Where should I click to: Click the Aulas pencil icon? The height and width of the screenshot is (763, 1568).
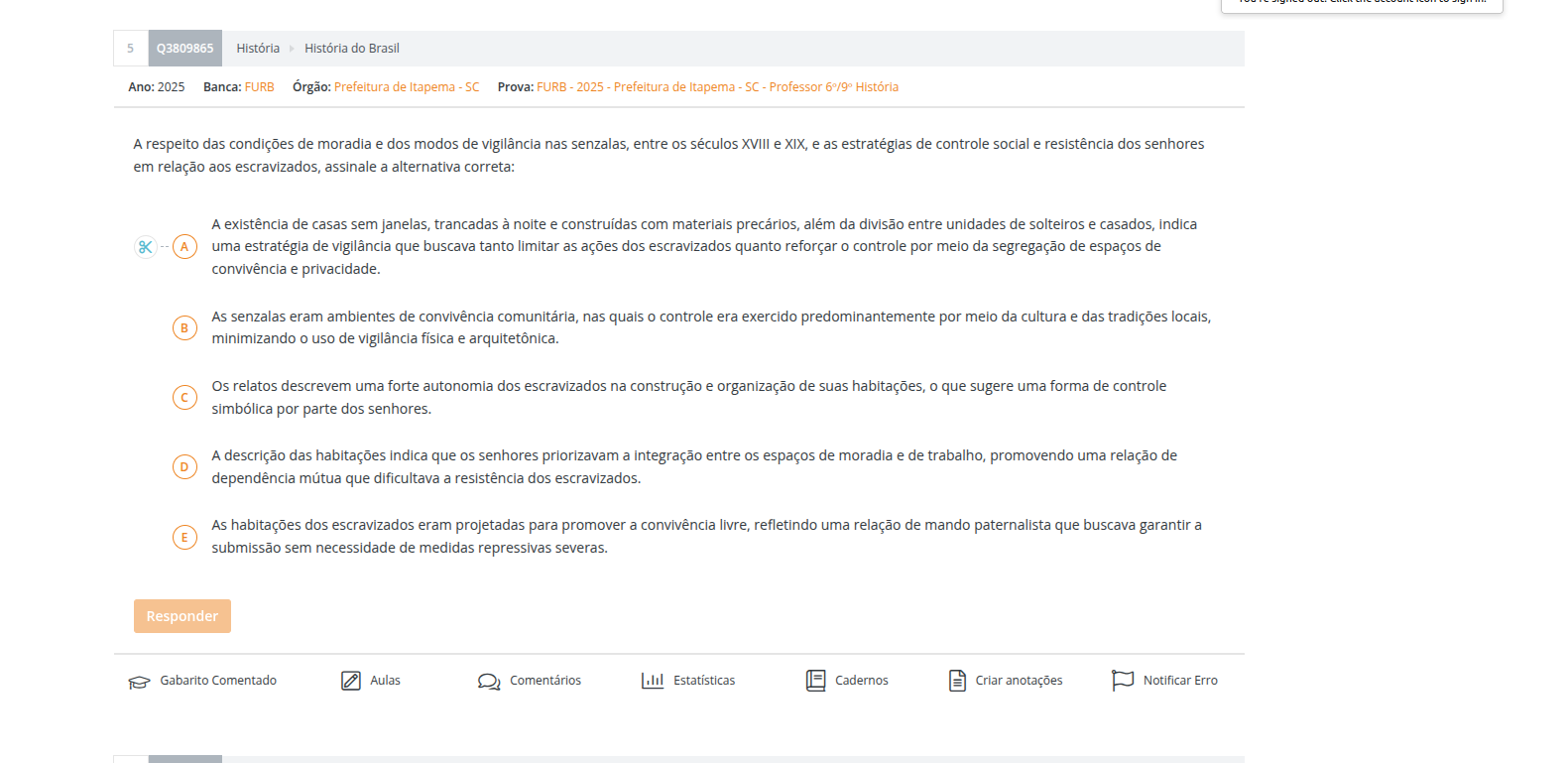point(351,681)
